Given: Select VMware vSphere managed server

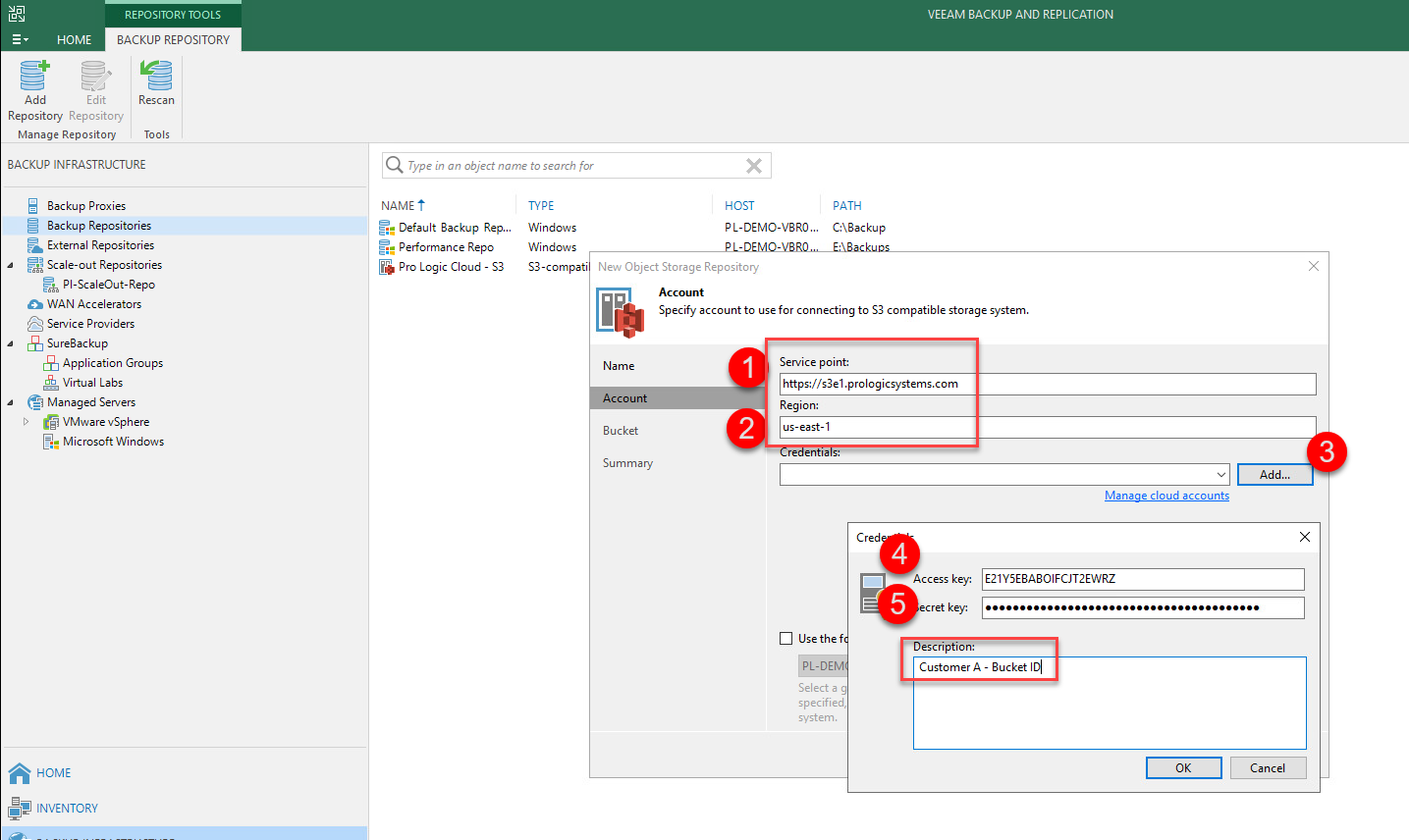Looking at the screenshot, I should click(105, 422).
